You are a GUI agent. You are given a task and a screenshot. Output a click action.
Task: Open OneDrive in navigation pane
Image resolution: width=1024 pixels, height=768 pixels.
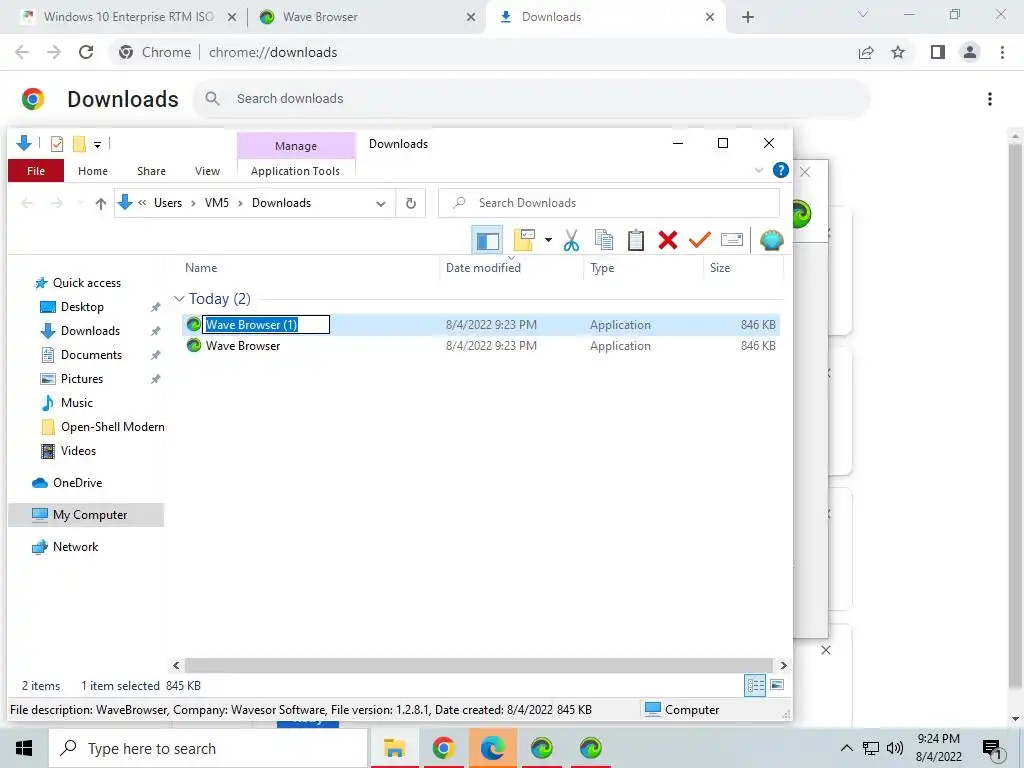(x=77, y=483)
